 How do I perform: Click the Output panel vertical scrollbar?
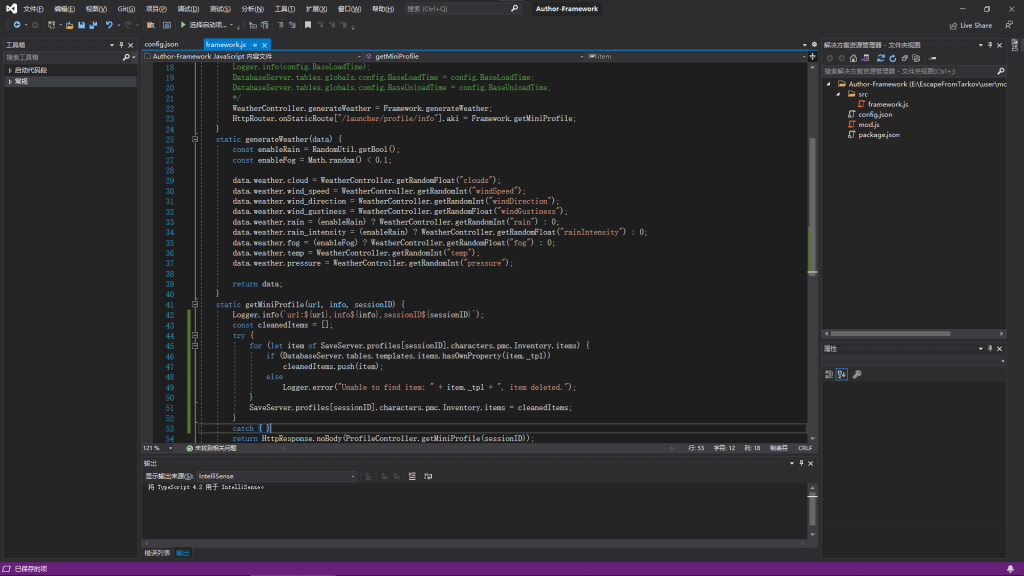[x=812, y=511]
